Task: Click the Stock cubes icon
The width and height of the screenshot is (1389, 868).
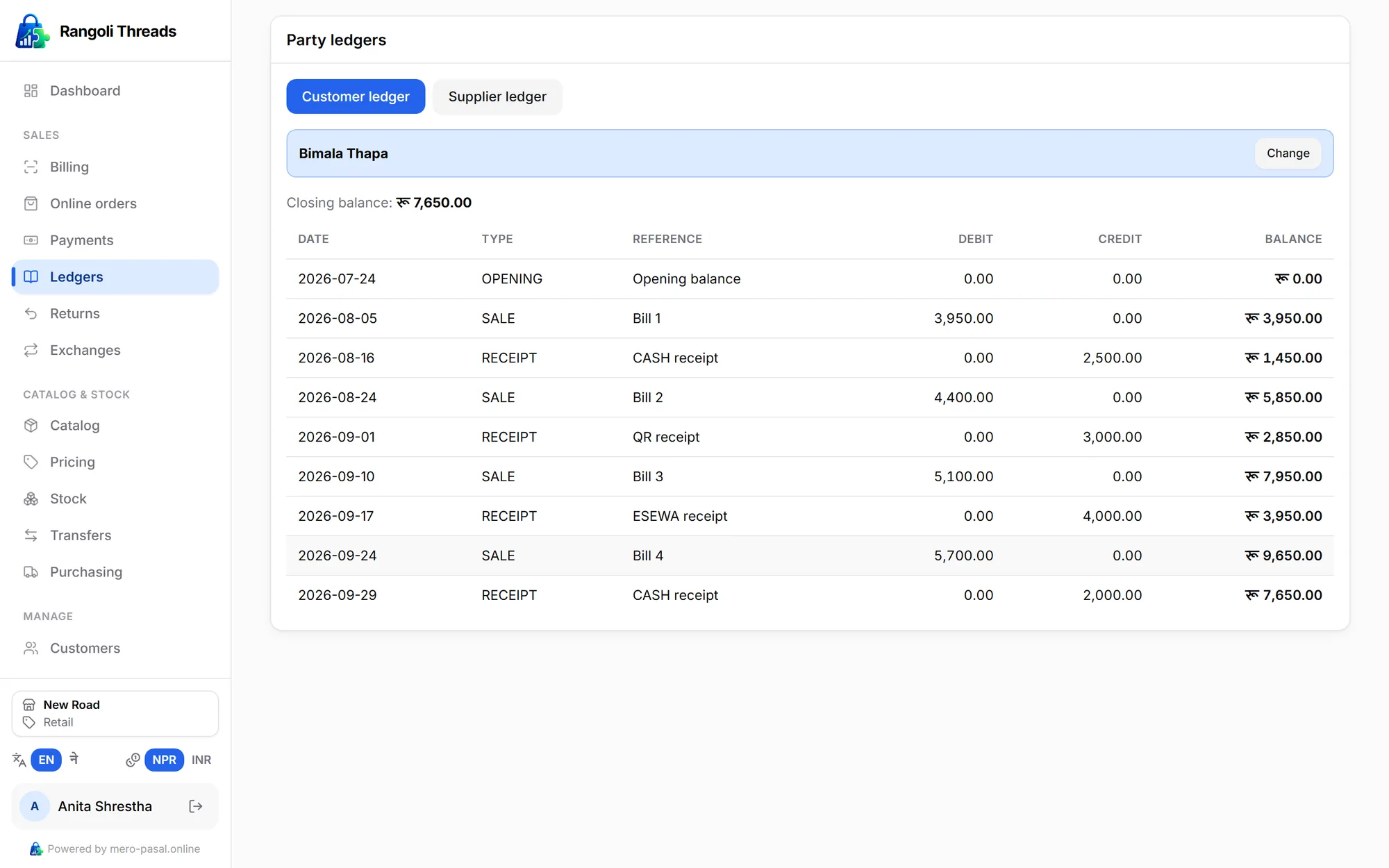Action: (x=31, y=499)
